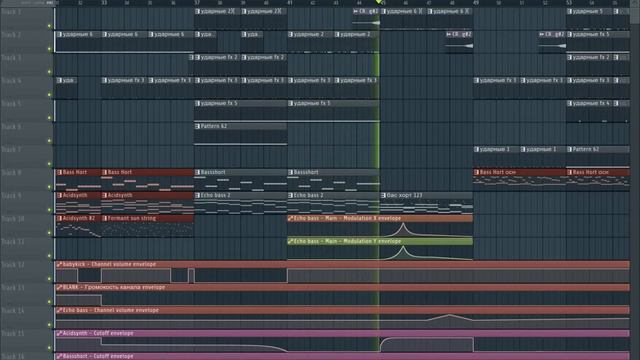Click the ударные 5 pattern icon on Track 1
The height and width of the screenshot is (360, 640).
coord(569,11)
